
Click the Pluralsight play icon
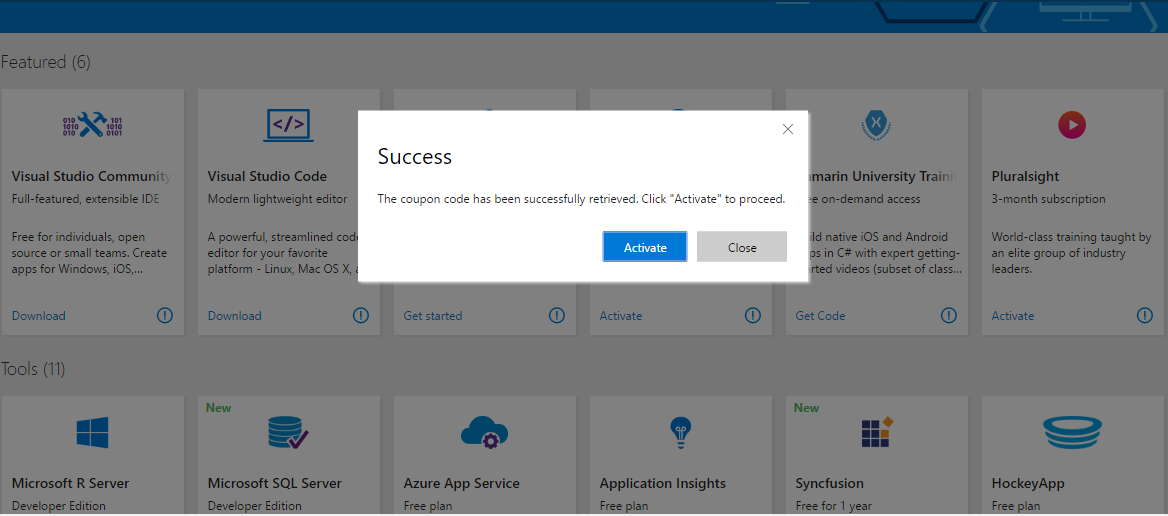(x=1072, y=124)
